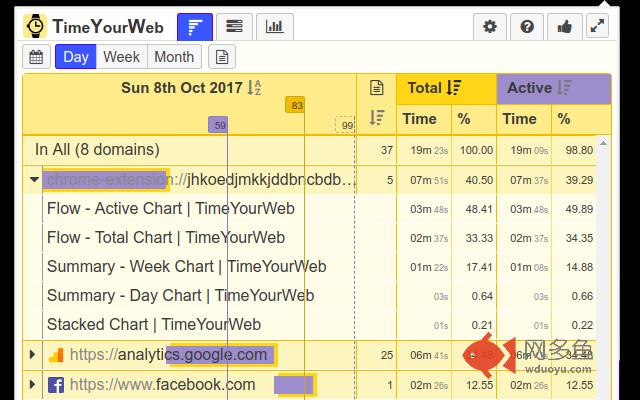
Task: Sort domains alphabetically with A-Z icon
Action: [254, 88]
